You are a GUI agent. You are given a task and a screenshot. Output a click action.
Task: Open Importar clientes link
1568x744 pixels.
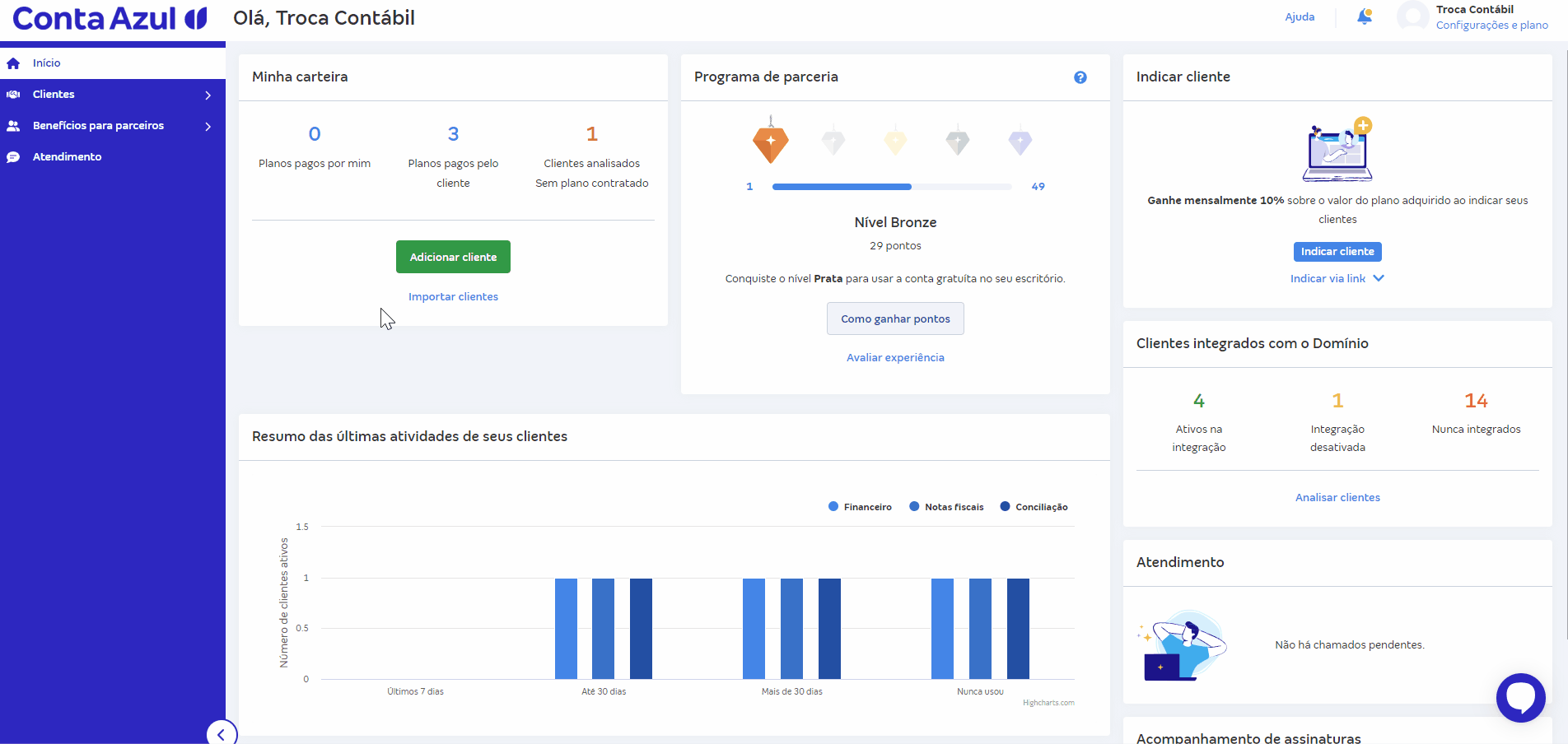tap(453, 296)
